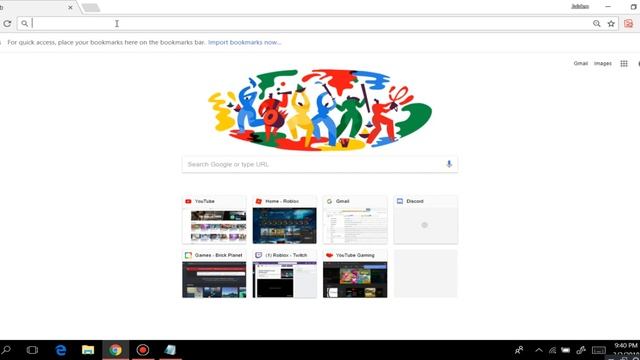Open the zoom magnifier icon in address bar
Viewport: 640px width, 360px height.
[x=597, y=24]
